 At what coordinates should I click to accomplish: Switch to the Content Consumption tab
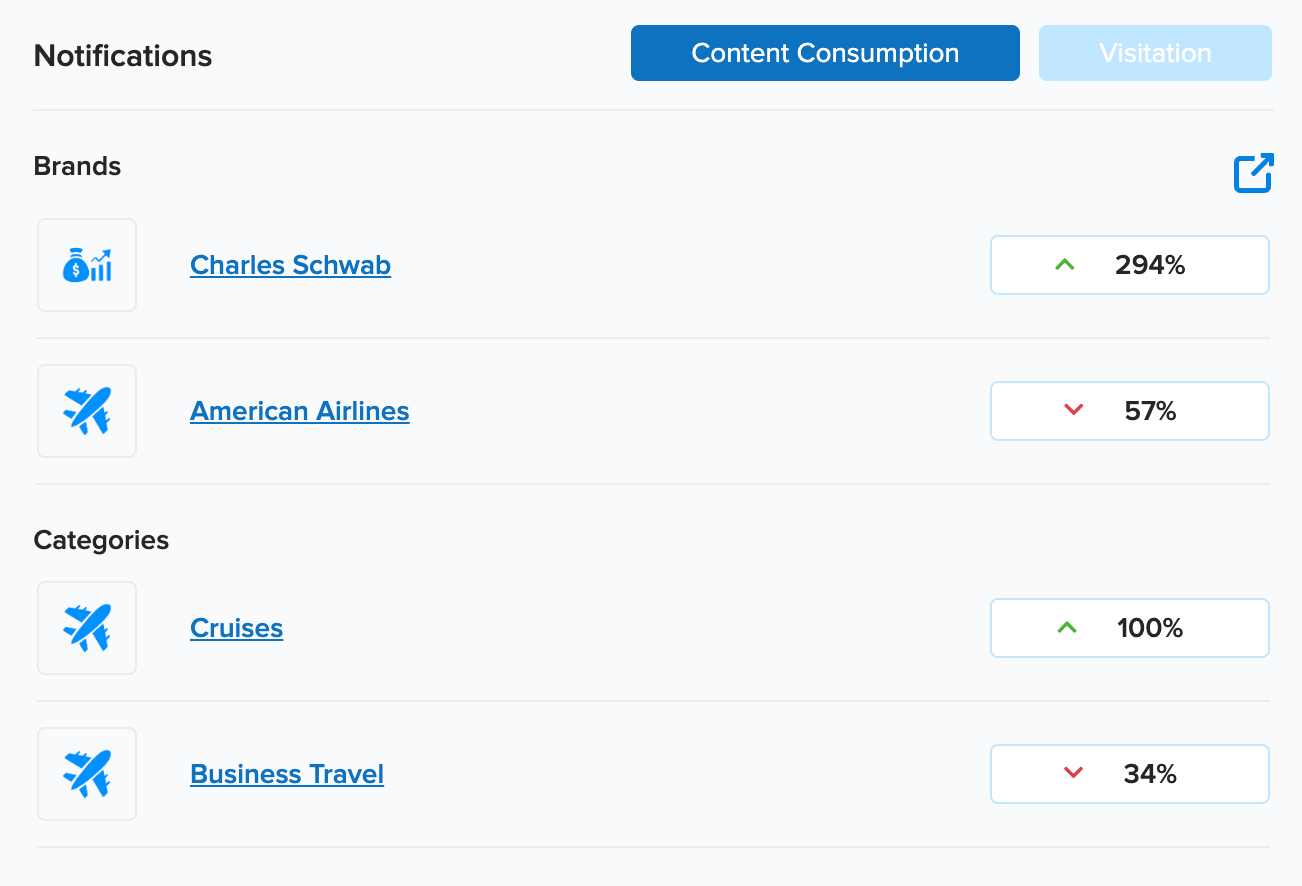coord(825,53)
